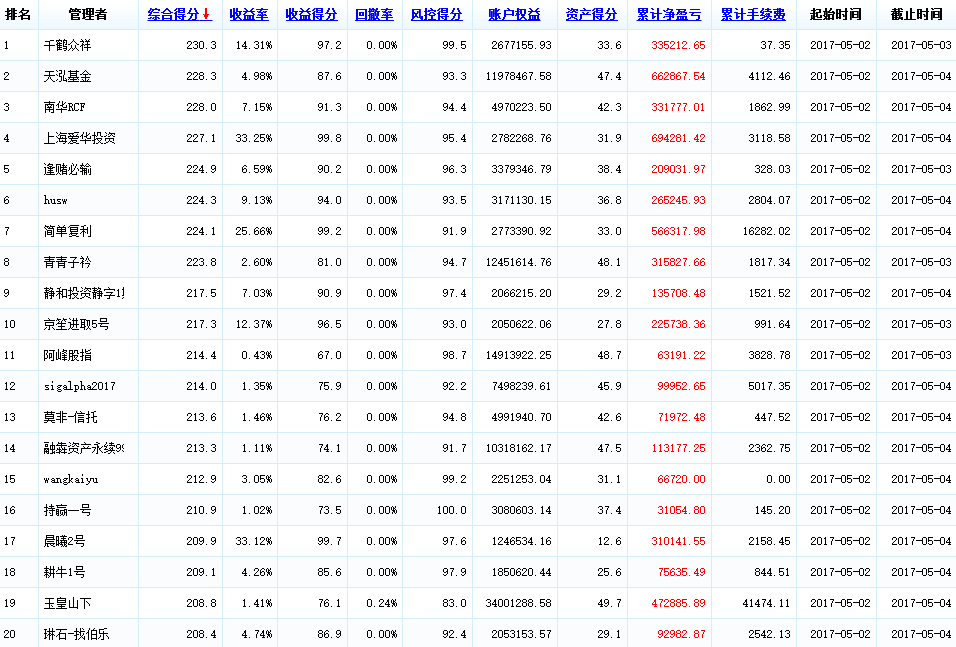Click net profit value 694281.42

(678, 138)
